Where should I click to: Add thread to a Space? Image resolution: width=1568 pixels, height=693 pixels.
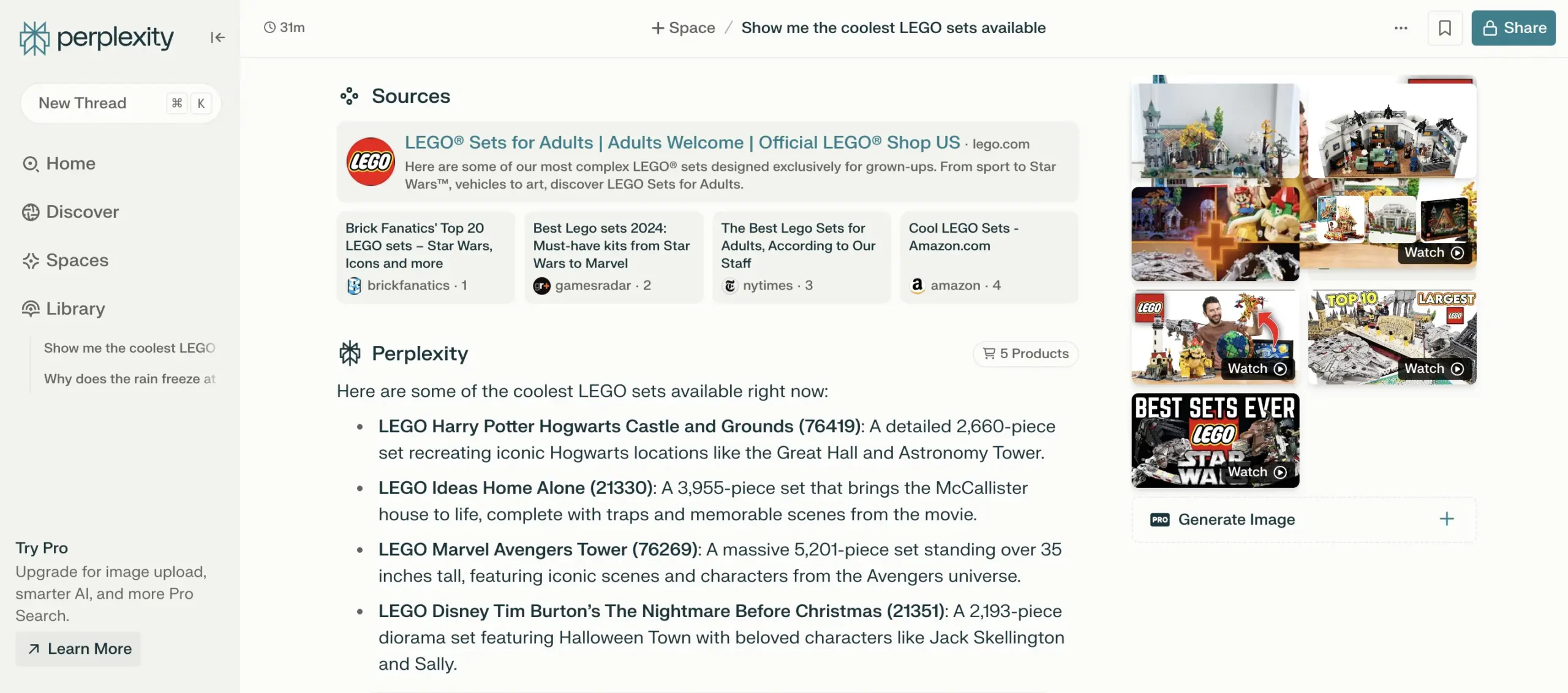point(683,28)
